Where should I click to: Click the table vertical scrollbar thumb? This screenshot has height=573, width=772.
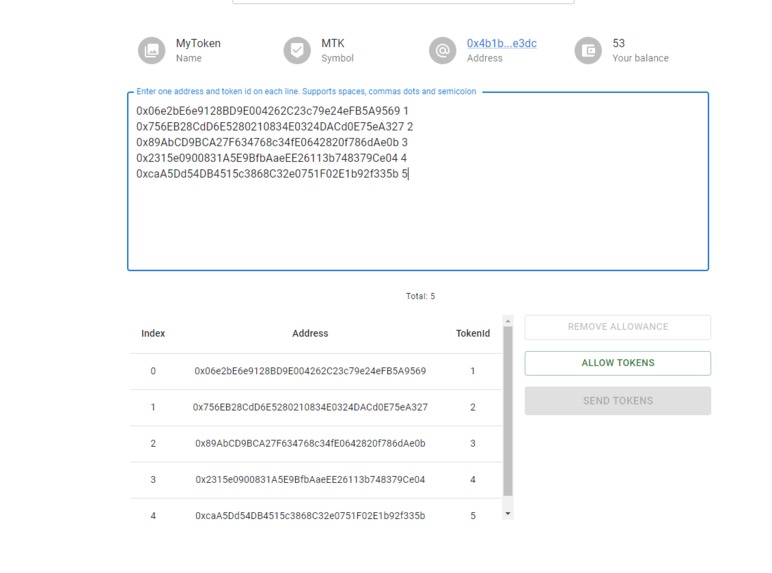[x=508, y=411]
